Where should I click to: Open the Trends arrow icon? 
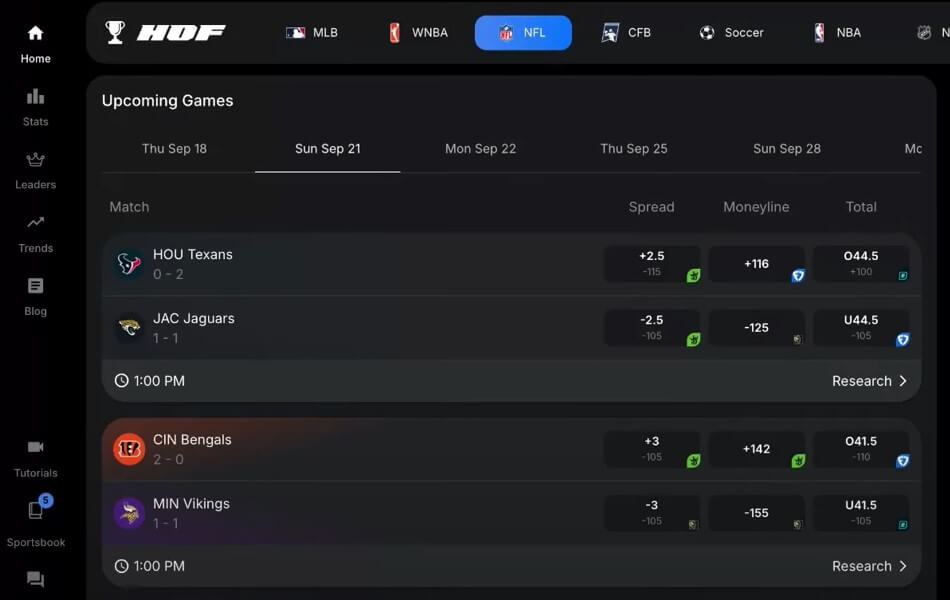click(x=35, y=223)
